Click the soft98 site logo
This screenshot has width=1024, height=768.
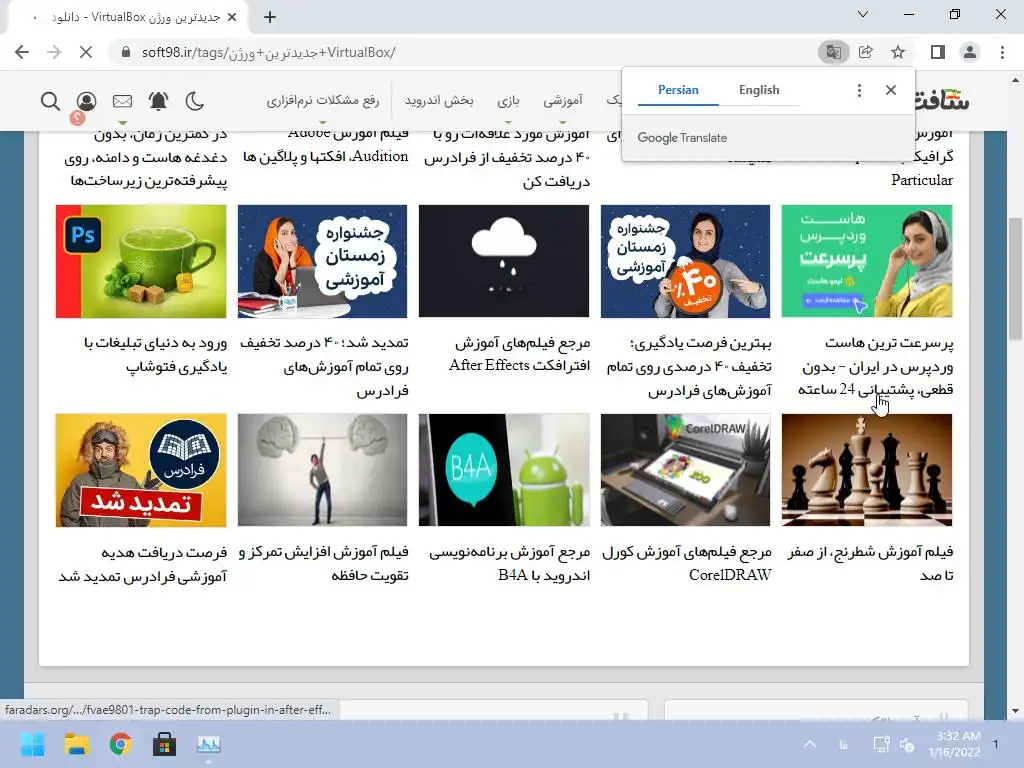pos(943,100)
